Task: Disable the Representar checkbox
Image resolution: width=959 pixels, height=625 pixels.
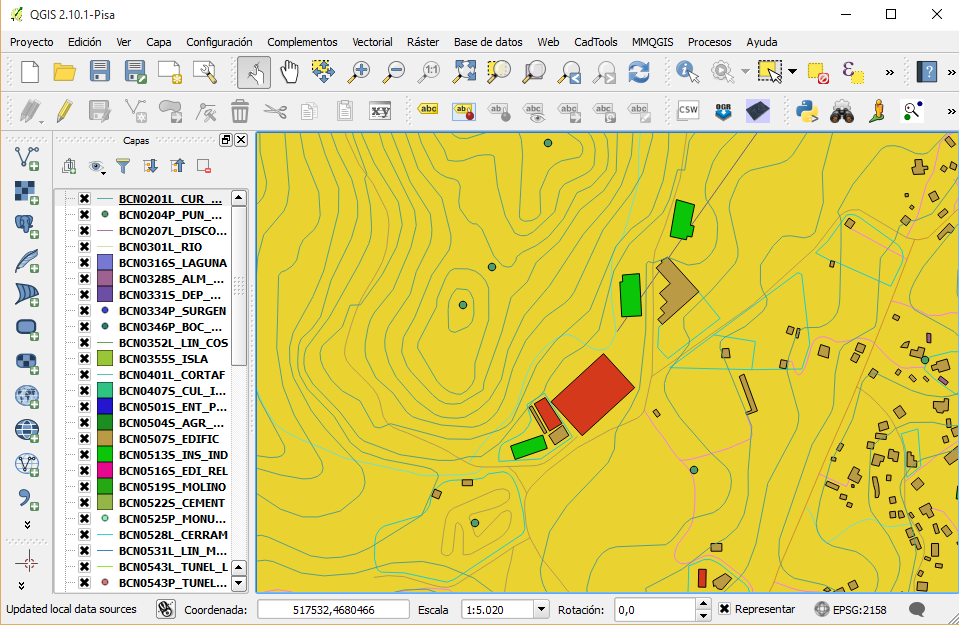Action: [723, 608]
